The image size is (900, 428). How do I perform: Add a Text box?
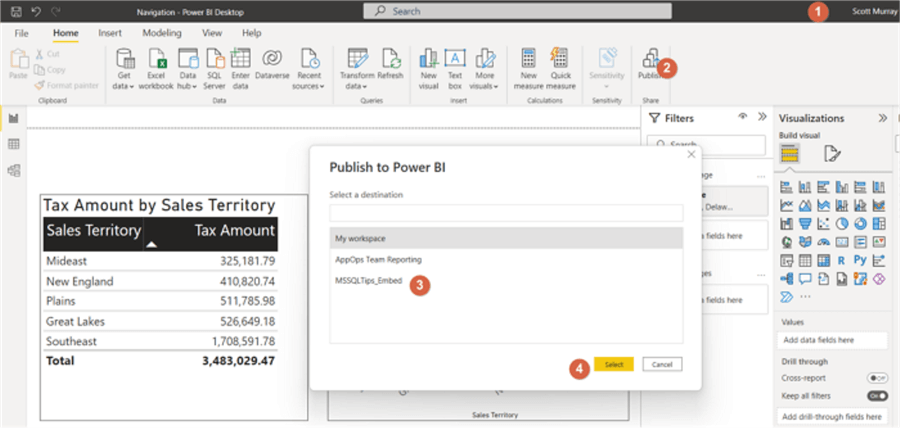pos(455,69)
